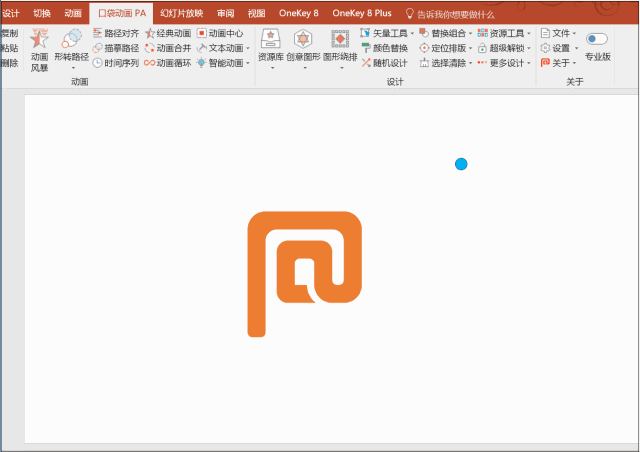Click 动画中心 animation center
The height and width of the screenshot is (452, 640).
pyautogui.click(x=220, y=33)
